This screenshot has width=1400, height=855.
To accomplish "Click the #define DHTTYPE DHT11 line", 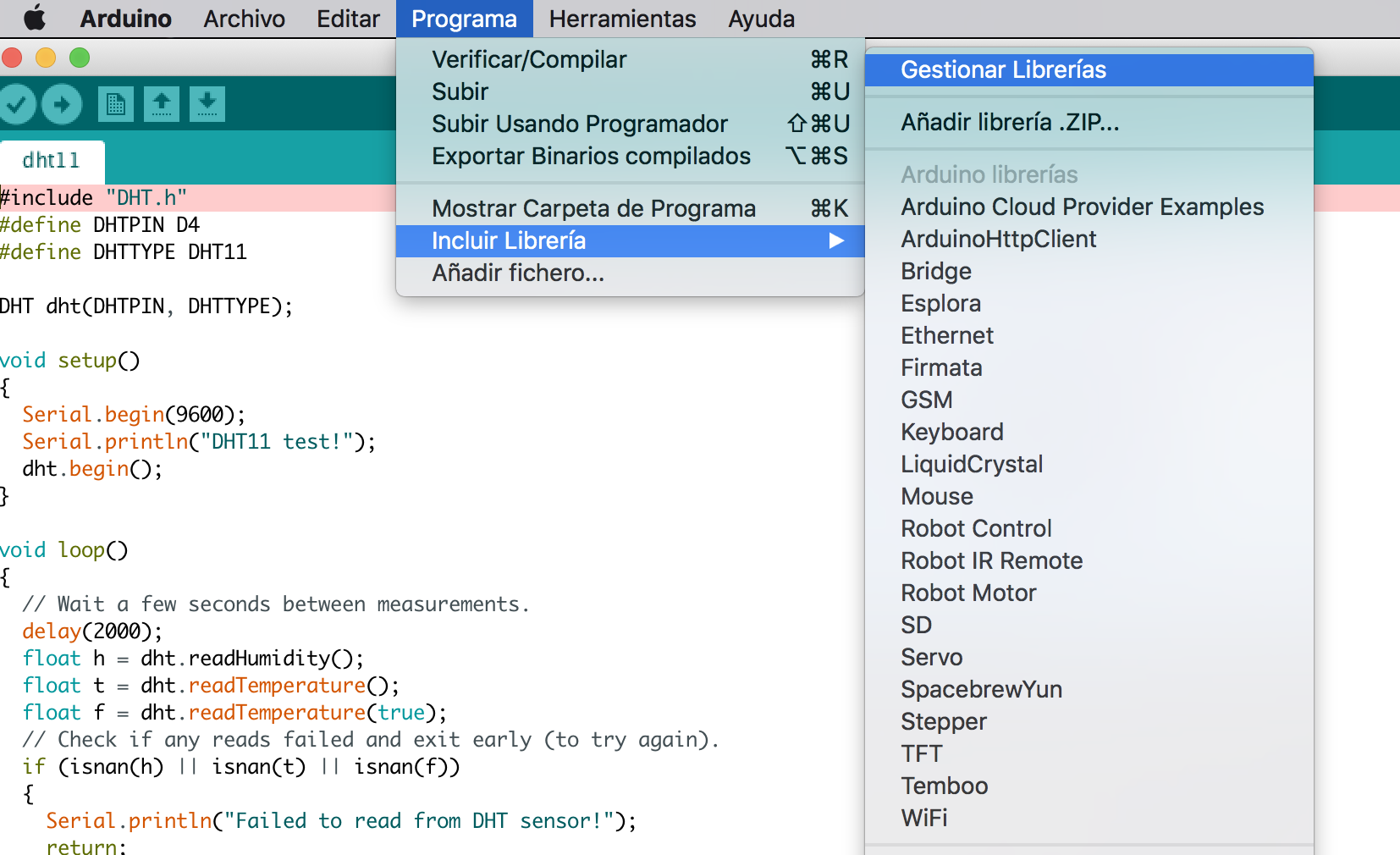I will pos(124,252).
